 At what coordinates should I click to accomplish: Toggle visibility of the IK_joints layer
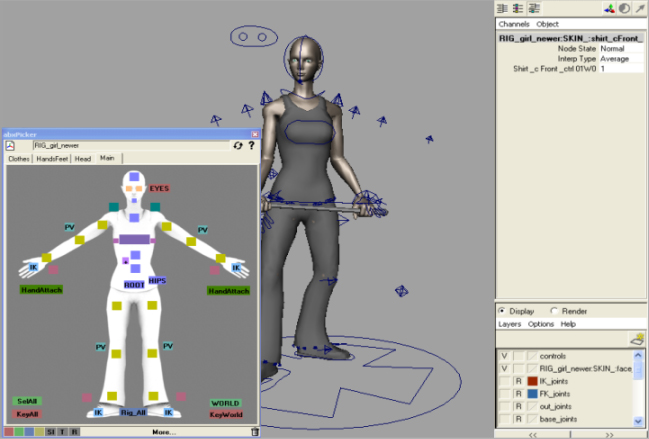click(504, 381)
